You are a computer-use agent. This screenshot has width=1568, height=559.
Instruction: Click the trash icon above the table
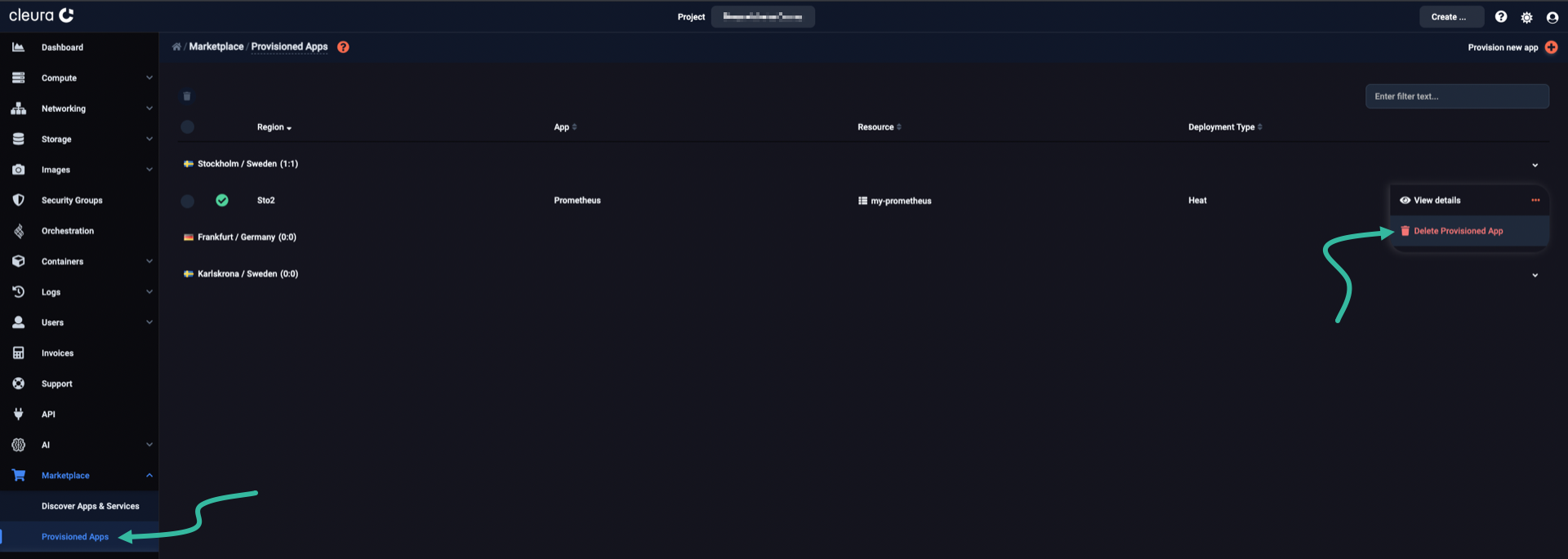click(x=187, y=96)
